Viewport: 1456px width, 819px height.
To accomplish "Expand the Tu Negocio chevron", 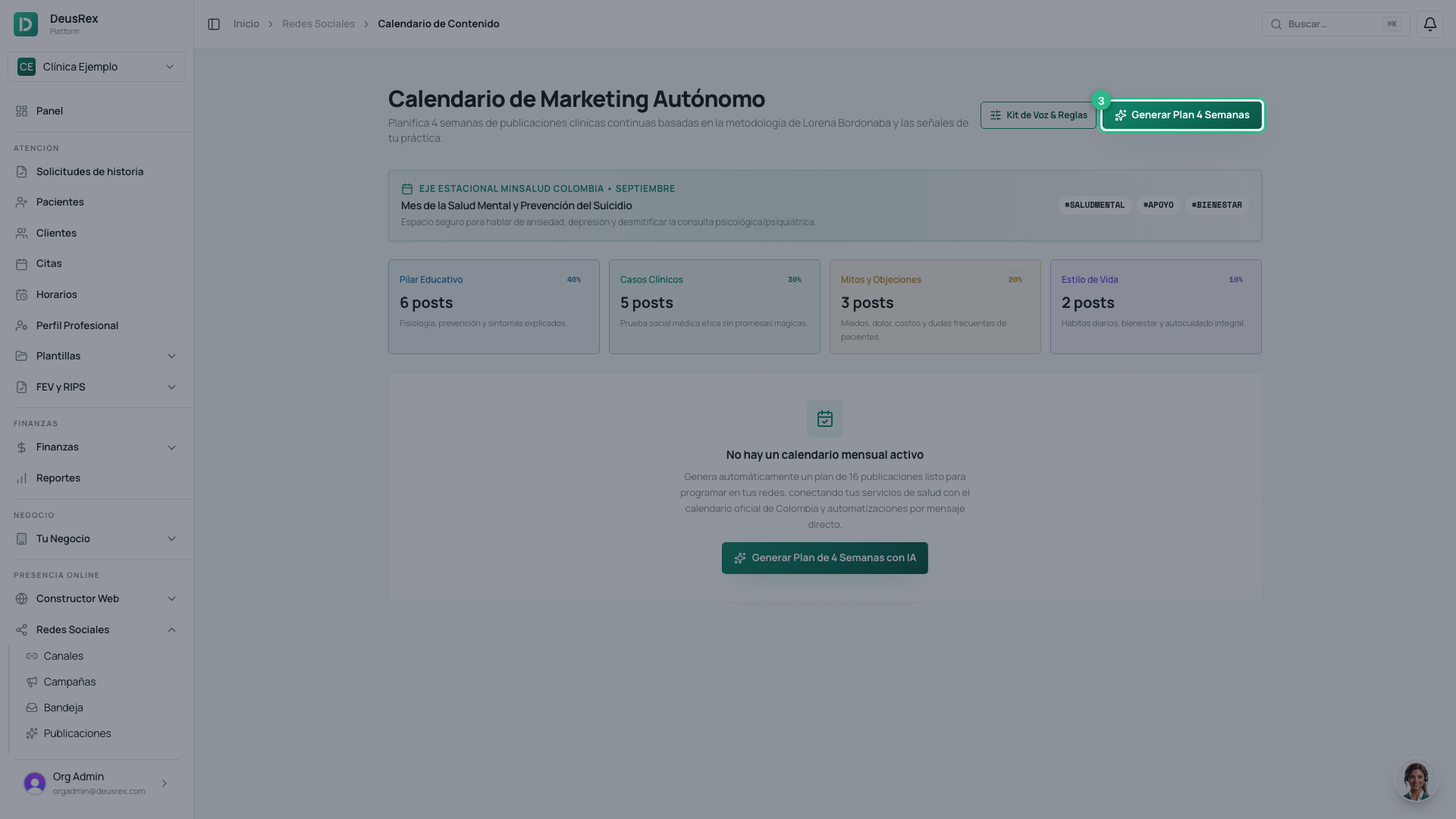I will coord(171,539).
